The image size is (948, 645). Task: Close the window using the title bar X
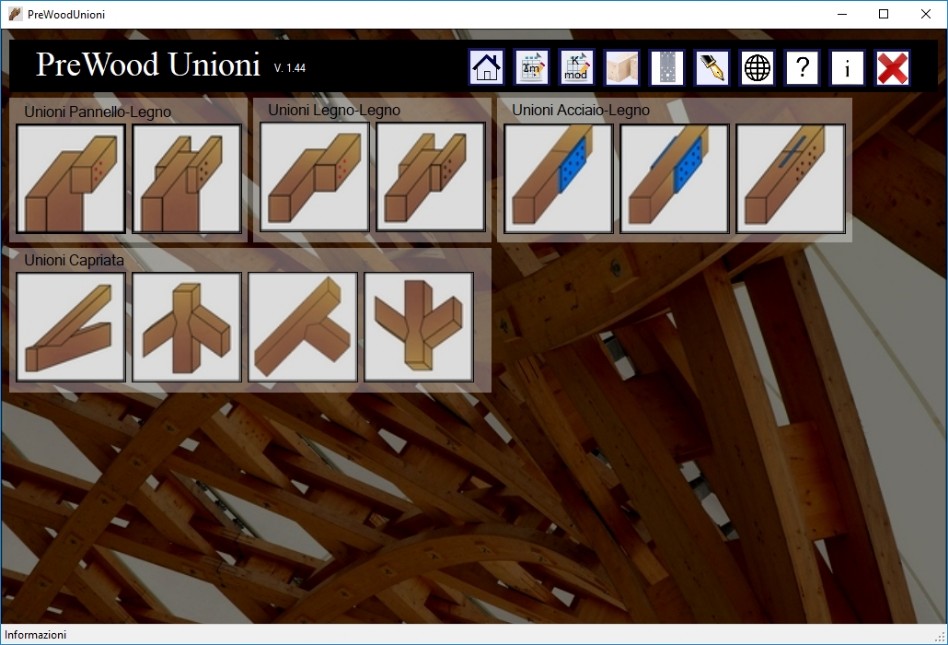coord(926,14)
